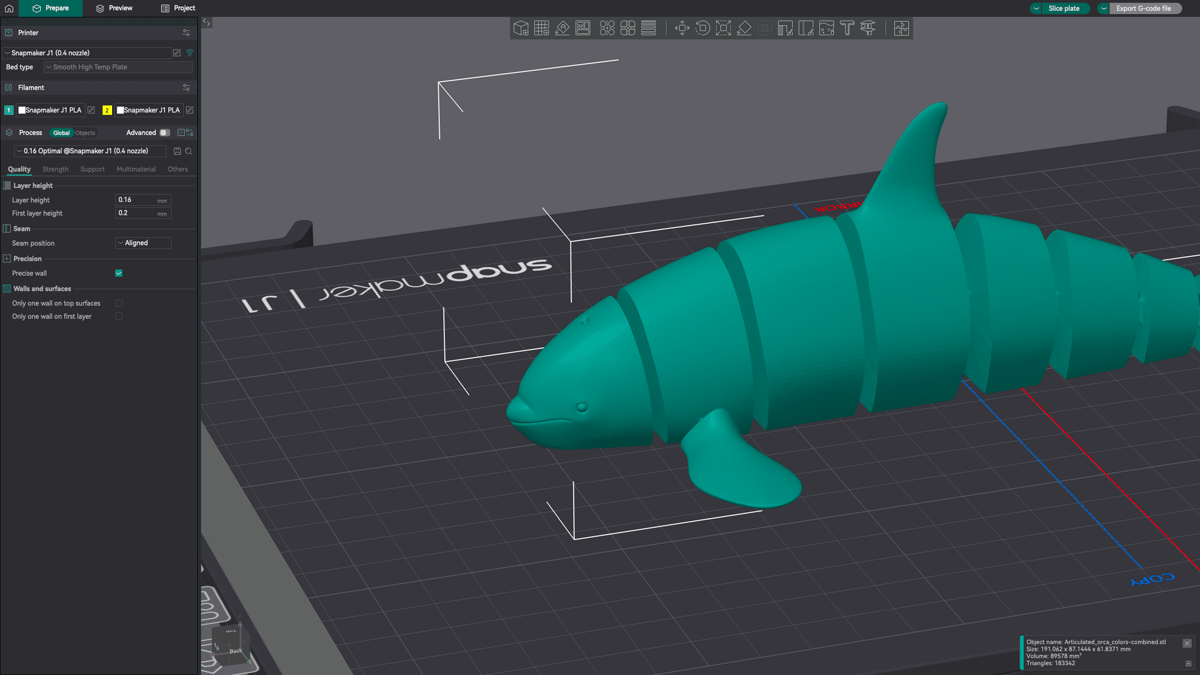Open the Assembly view puzzle icon
Screen dimensions: 1200x675
[902, 28]
